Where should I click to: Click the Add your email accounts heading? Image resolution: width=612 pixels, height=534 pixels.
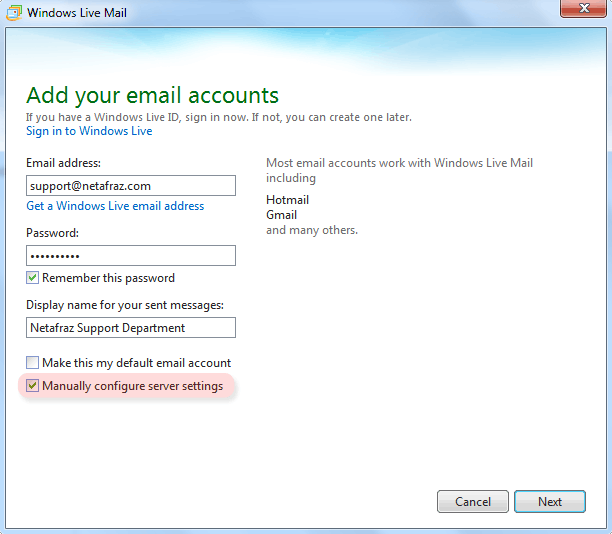[x=152, y=96]
